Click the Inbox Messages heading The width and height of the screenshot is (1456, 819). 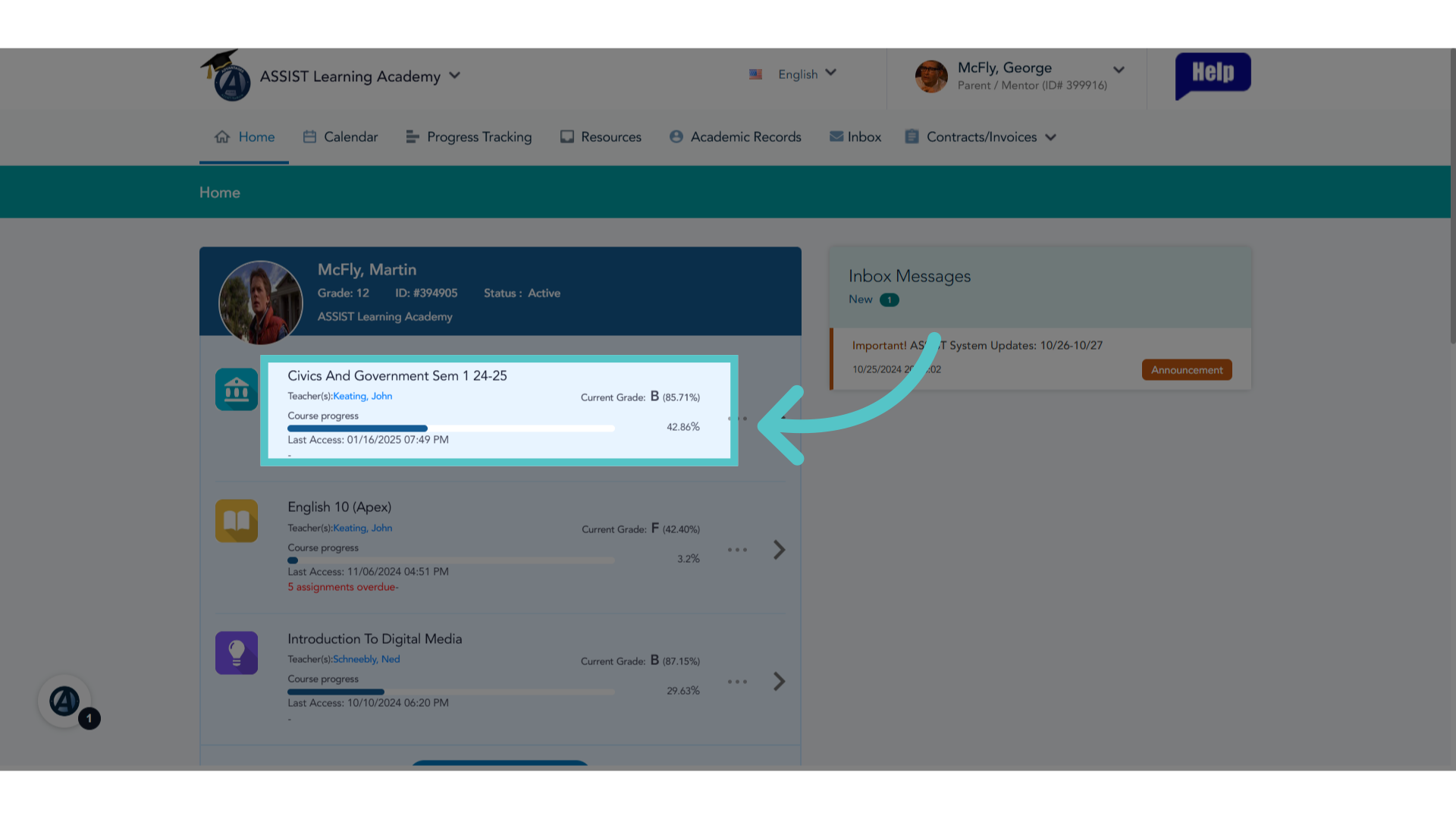[x=909, y=276]
